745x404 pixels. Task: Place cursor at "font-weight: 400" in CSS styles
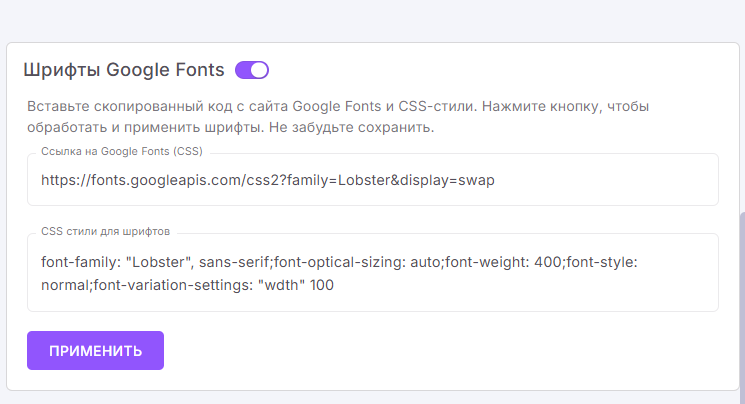502,262
